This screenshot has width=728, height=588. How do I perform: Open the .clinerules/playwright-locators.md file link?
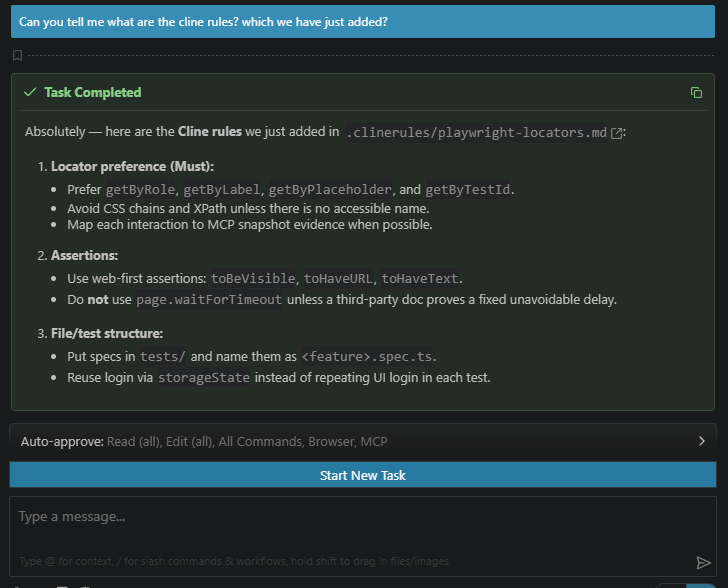(x=476, y=132)
